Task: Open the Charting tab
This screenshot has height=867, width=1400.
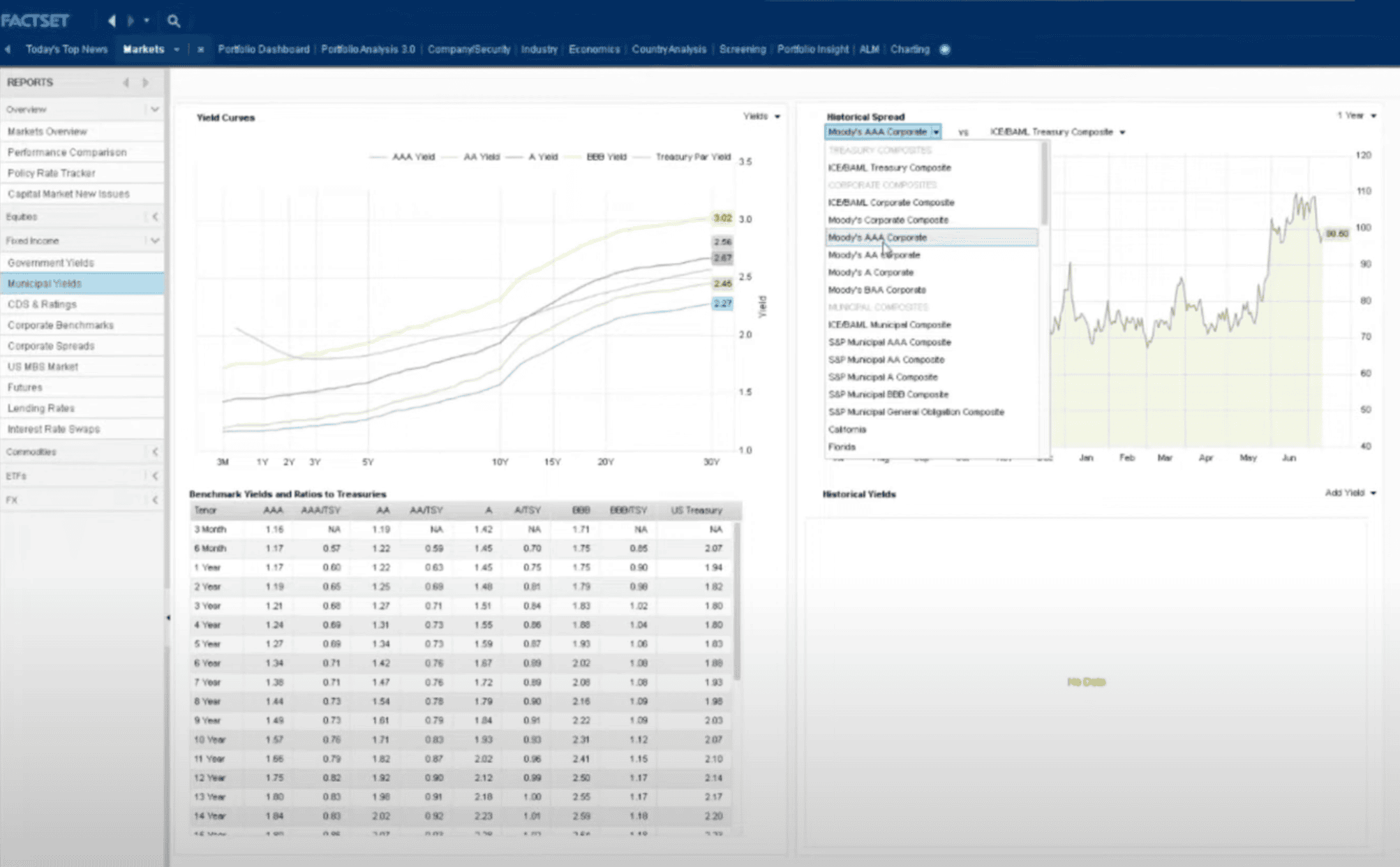Action: 910,50
